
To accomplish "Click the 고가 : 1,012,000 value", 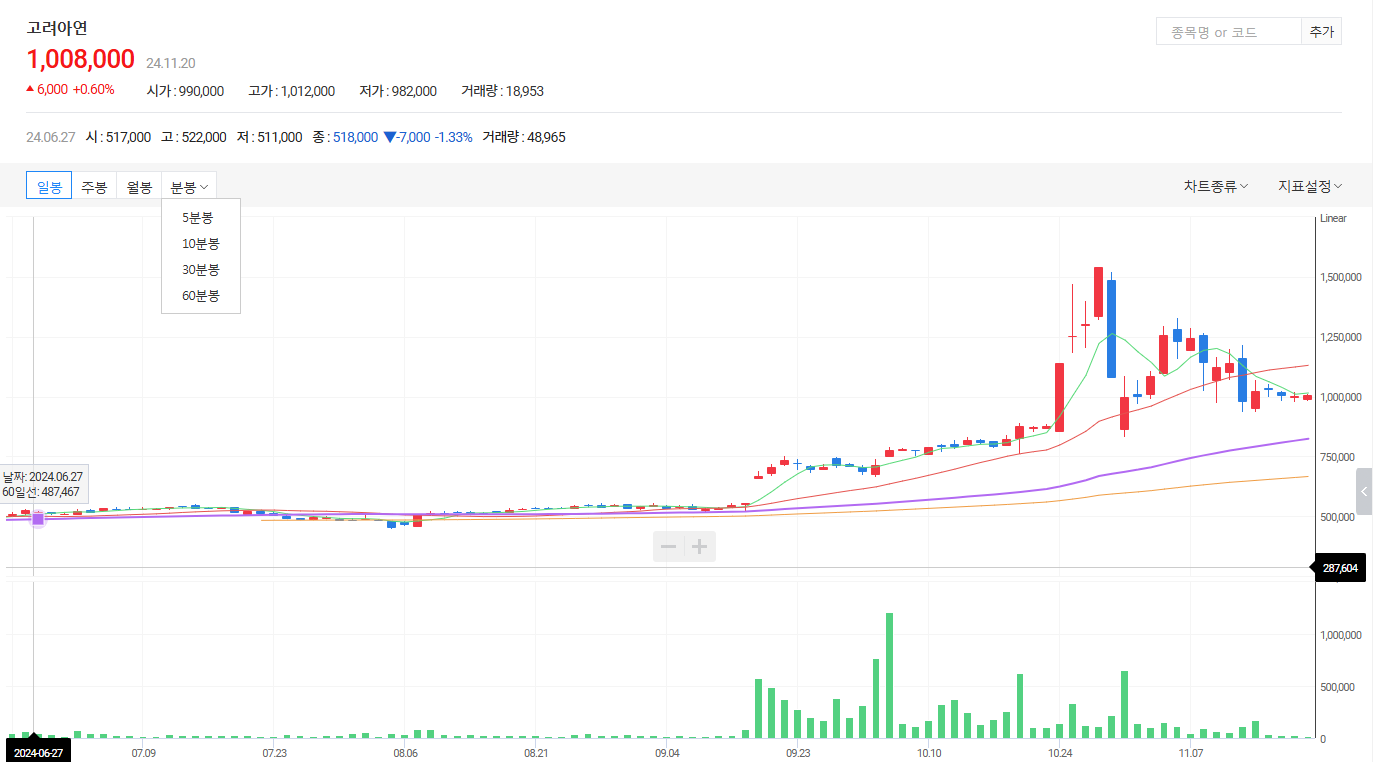I will click(291, 91).
